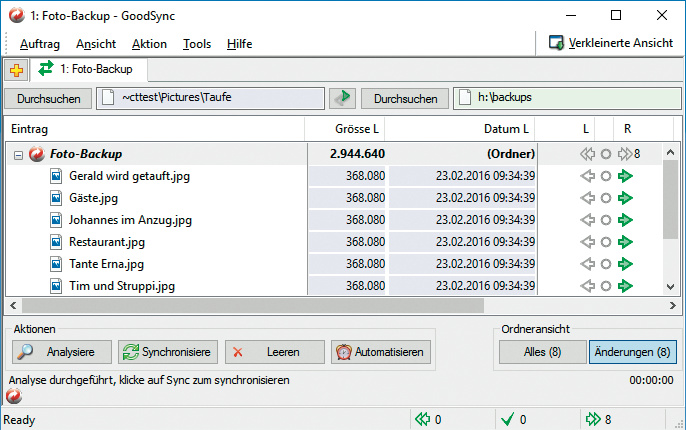Click the document icon in the left path field
This screenshot has height=430, width=686.
(x=108, y=98)
